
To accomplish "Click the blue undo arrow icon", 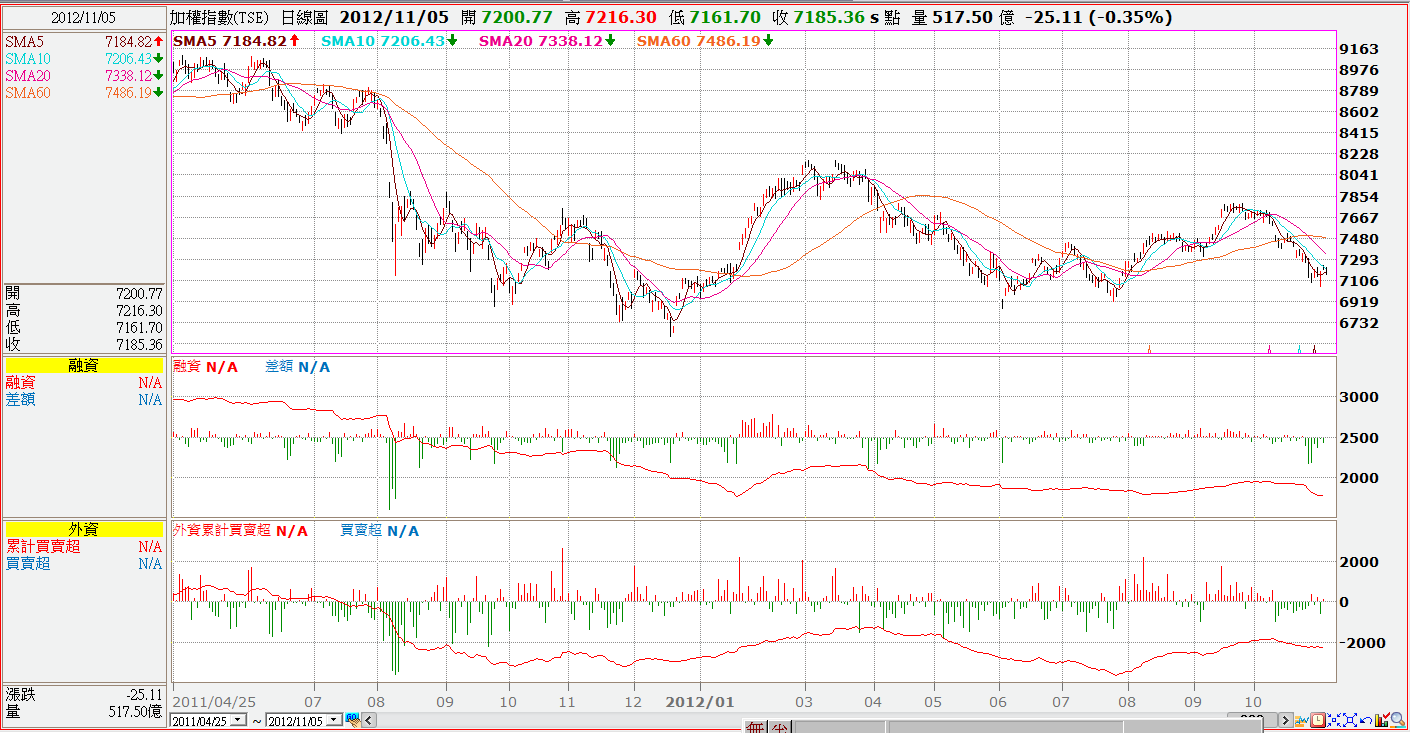I will pos(1366,721).
